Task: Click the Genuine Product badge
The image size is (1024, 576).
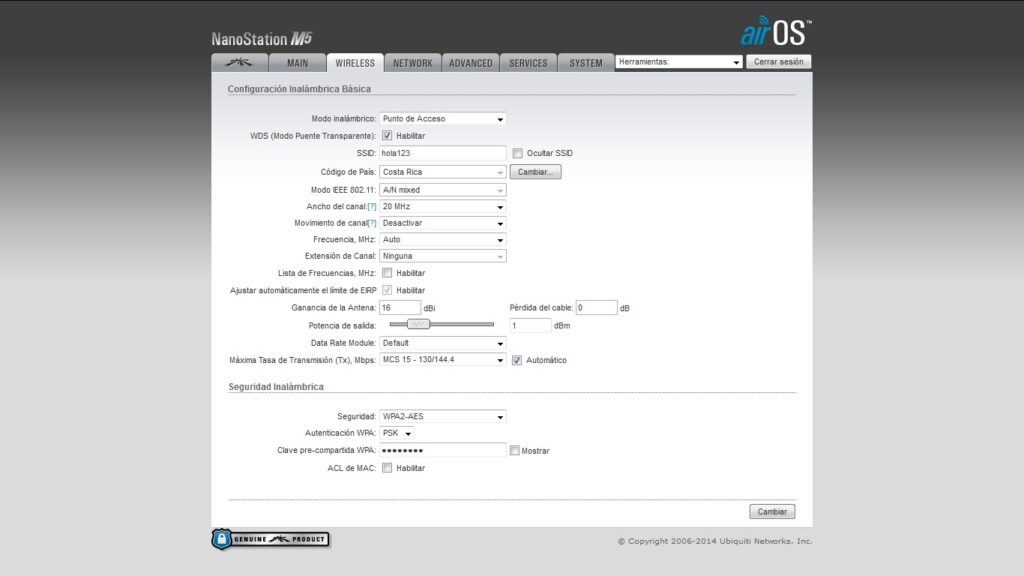Action: 270,539
